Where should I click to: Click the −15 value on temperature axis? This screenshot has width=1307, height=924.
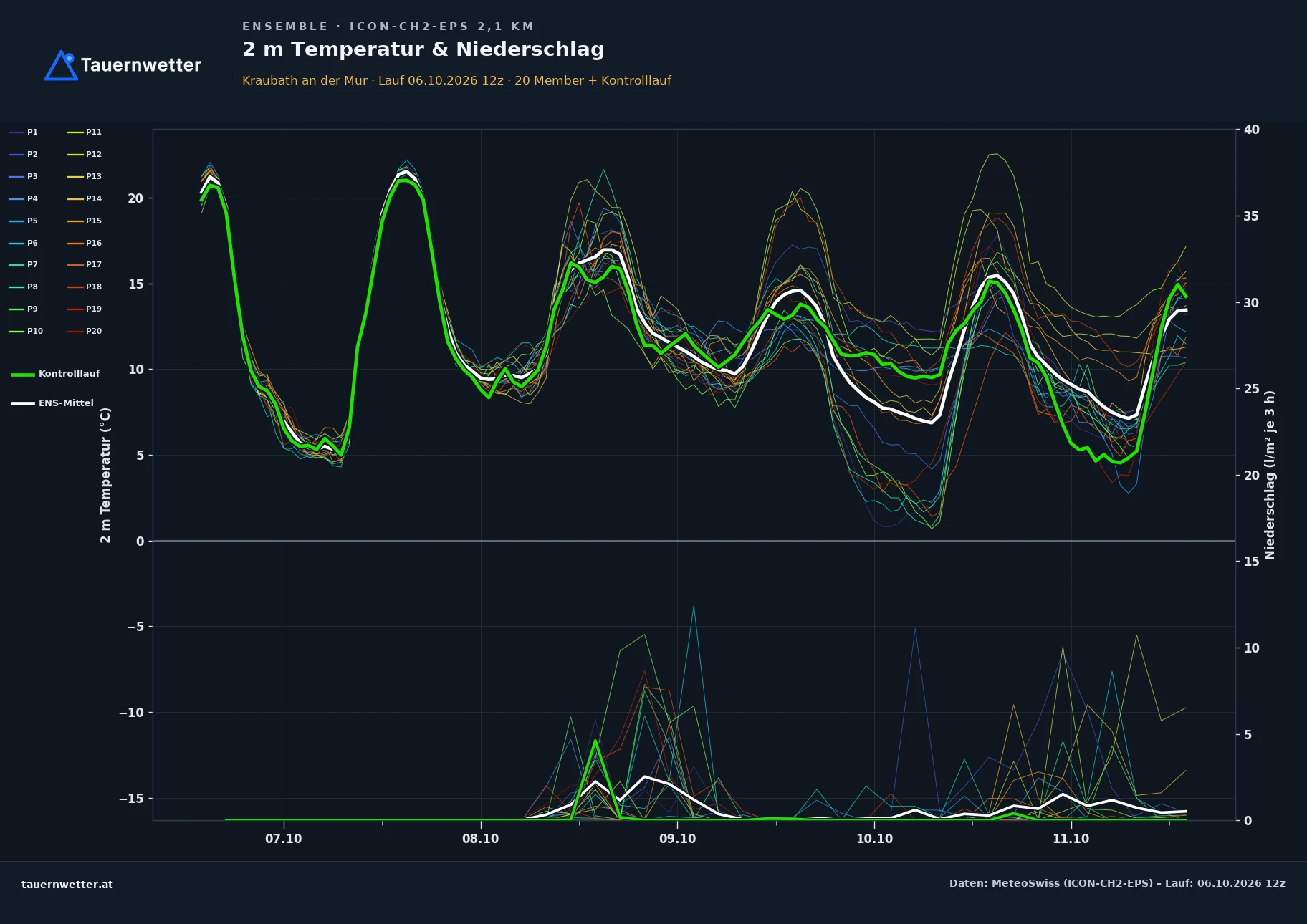coord(131,799)
